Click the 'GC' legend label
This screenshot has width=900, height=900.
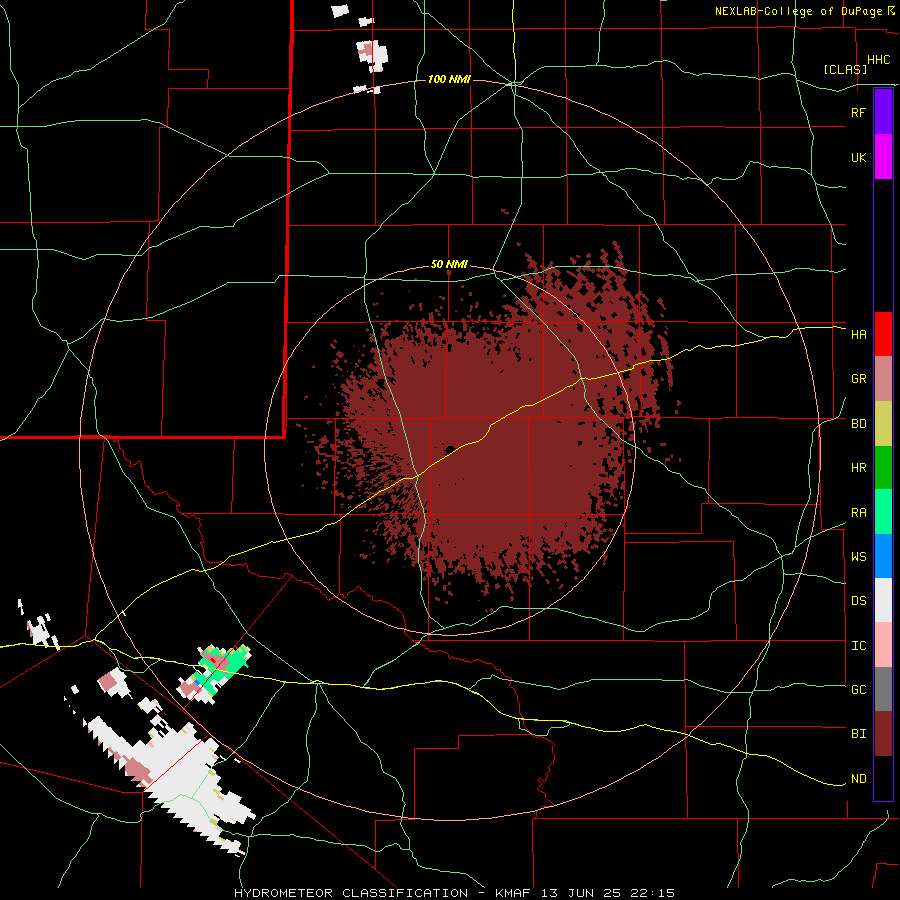(858, 690)
